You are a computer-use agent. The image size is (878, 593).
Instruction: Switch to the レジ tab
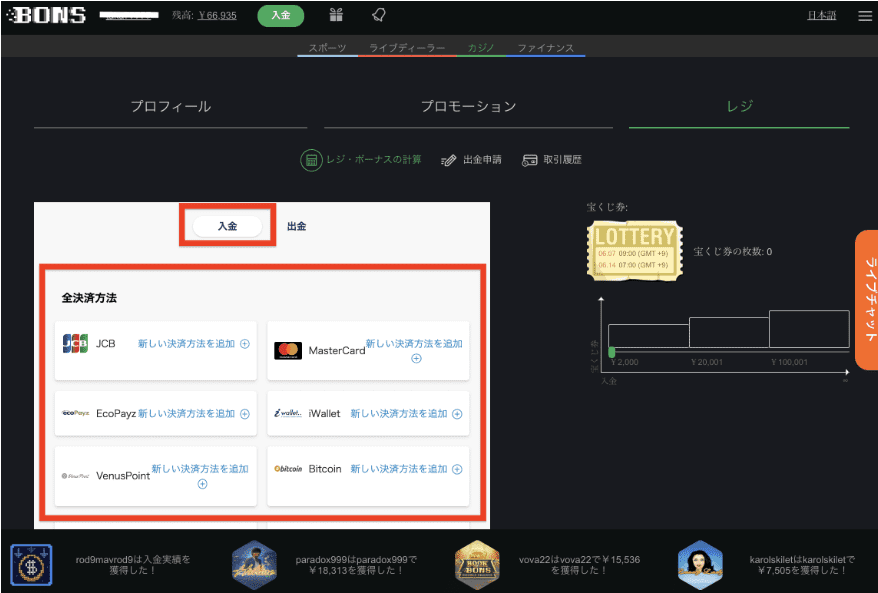pyautogui.click(x=739, y=106)
